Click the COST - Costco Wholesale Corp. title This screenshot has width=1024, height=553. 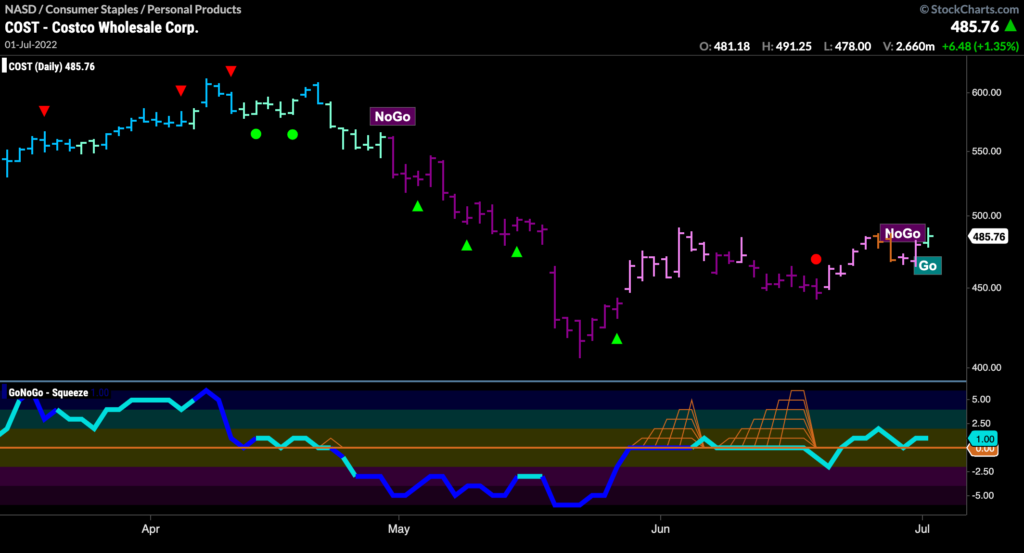point(101,27)
